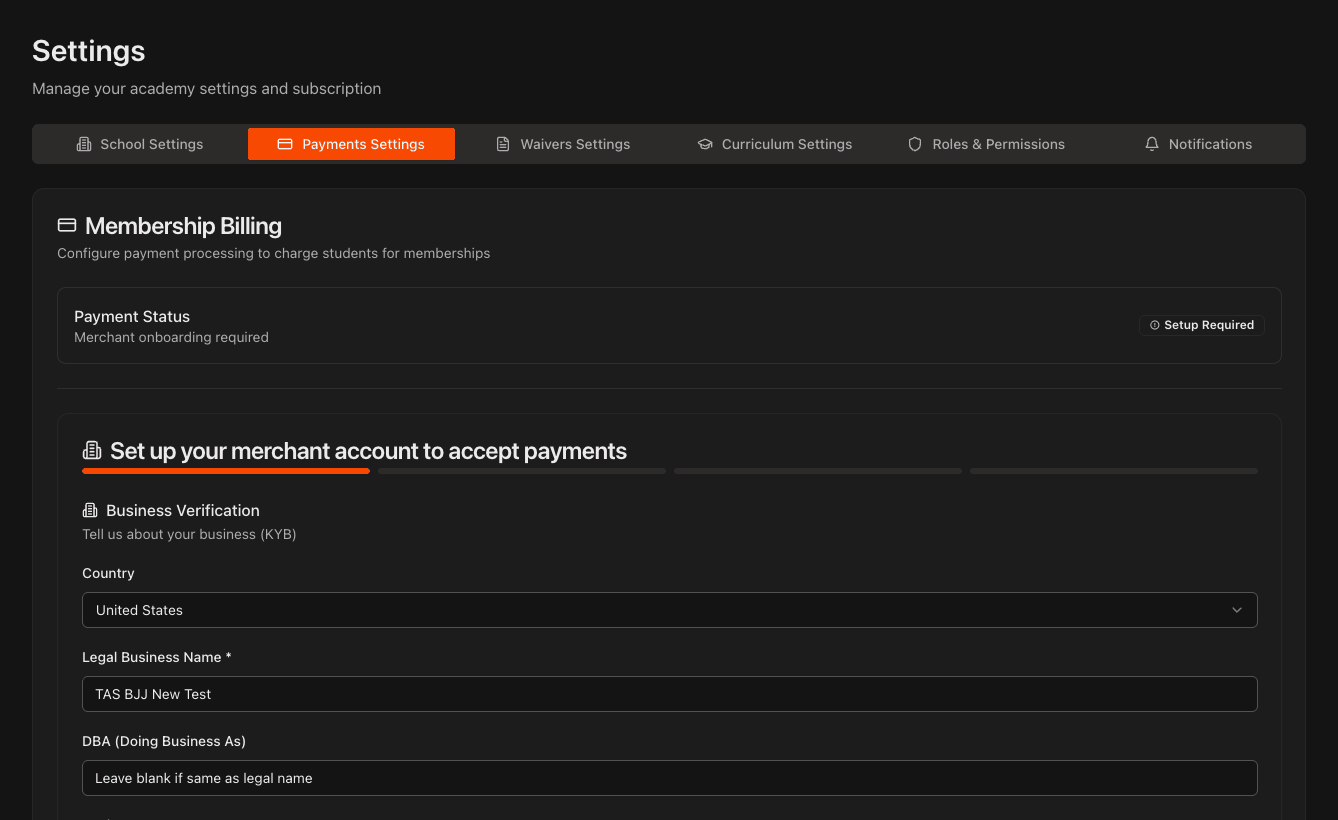This screenshot has height=820, width=1338.
Task: Open Roles & Permissions tab
Action: 987,144
